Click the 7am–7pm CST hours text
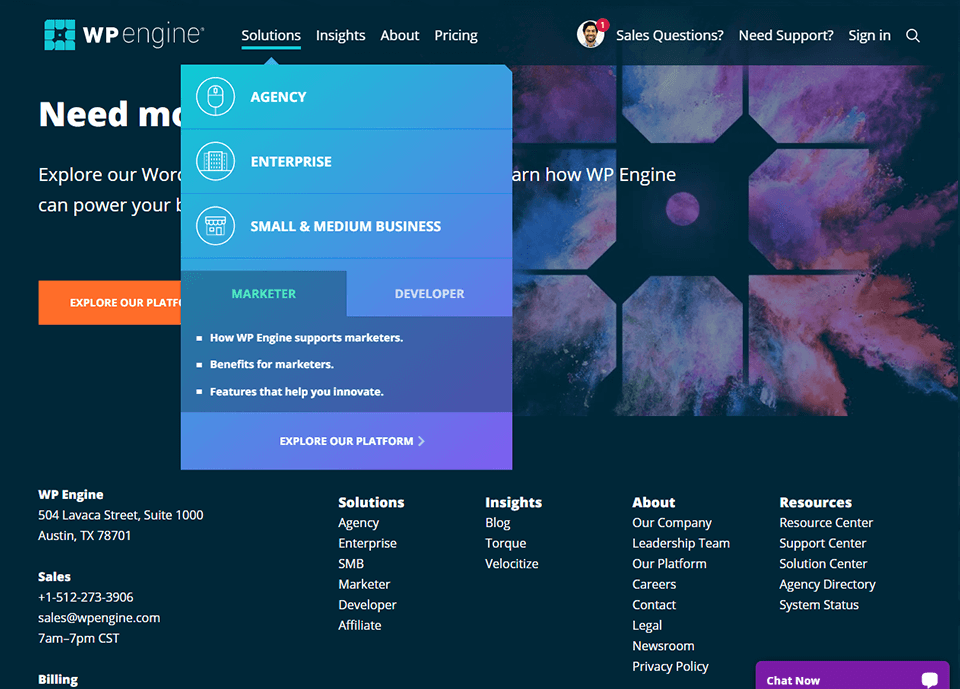Viewport: 960px width, 689px height. coord(78,638)
